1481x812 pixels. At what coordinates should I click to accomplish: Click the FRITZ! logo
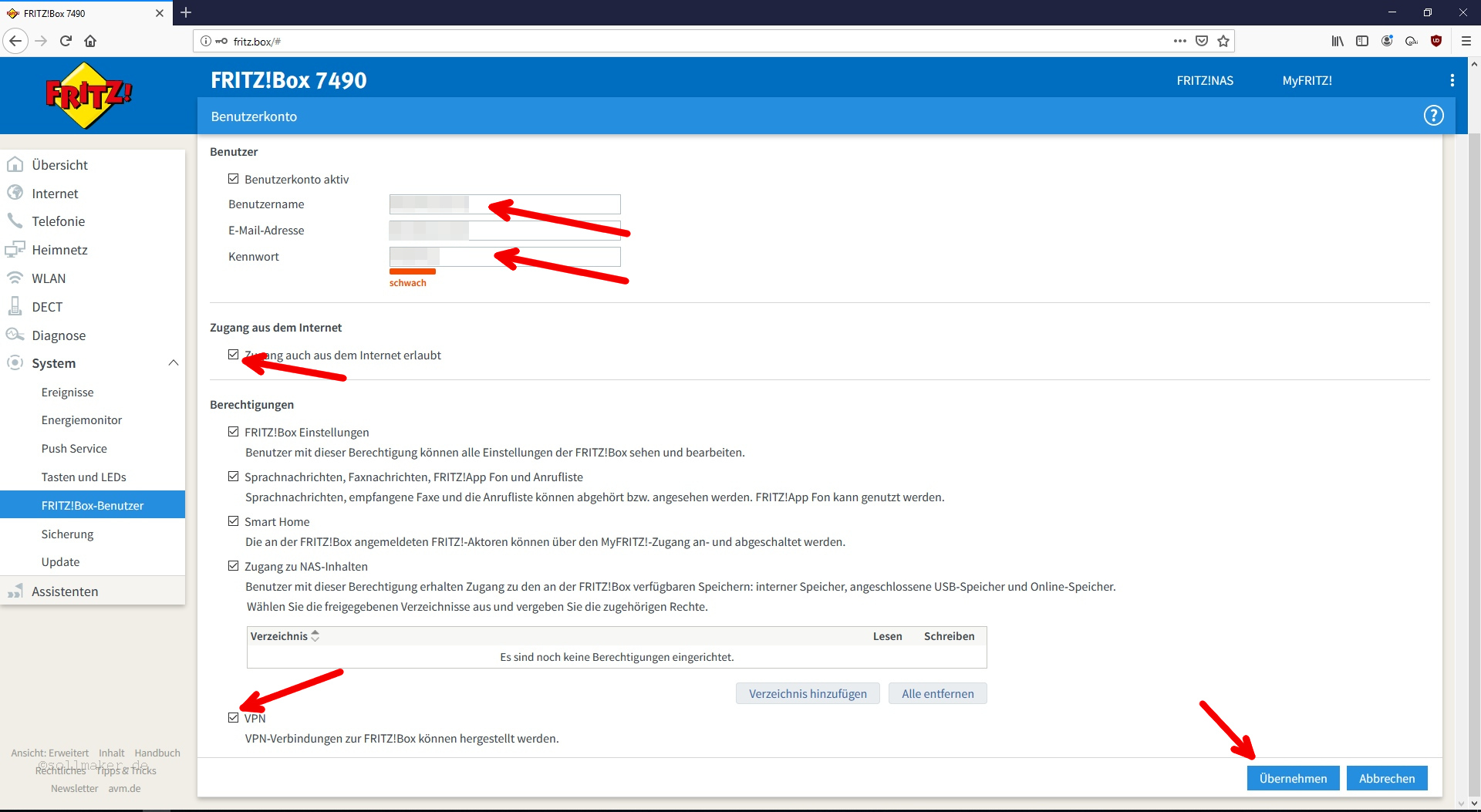click(85, 95)
